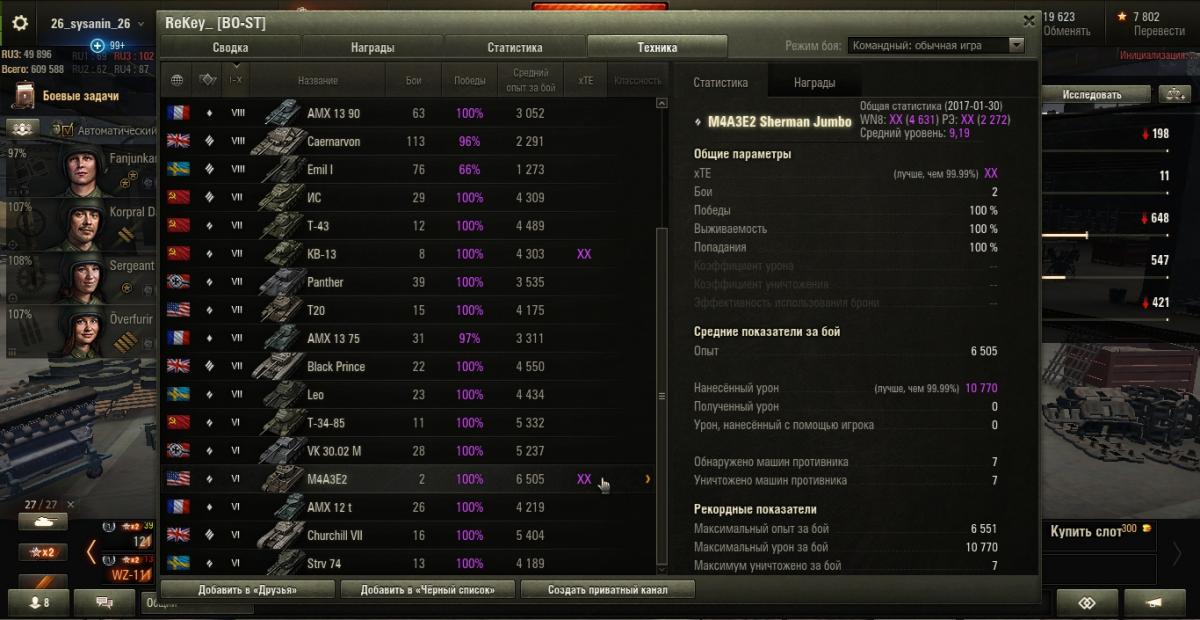Sort vehicles by type icon column
Viewport: 1200px width, 620px height.
click(x=208, y=80)
